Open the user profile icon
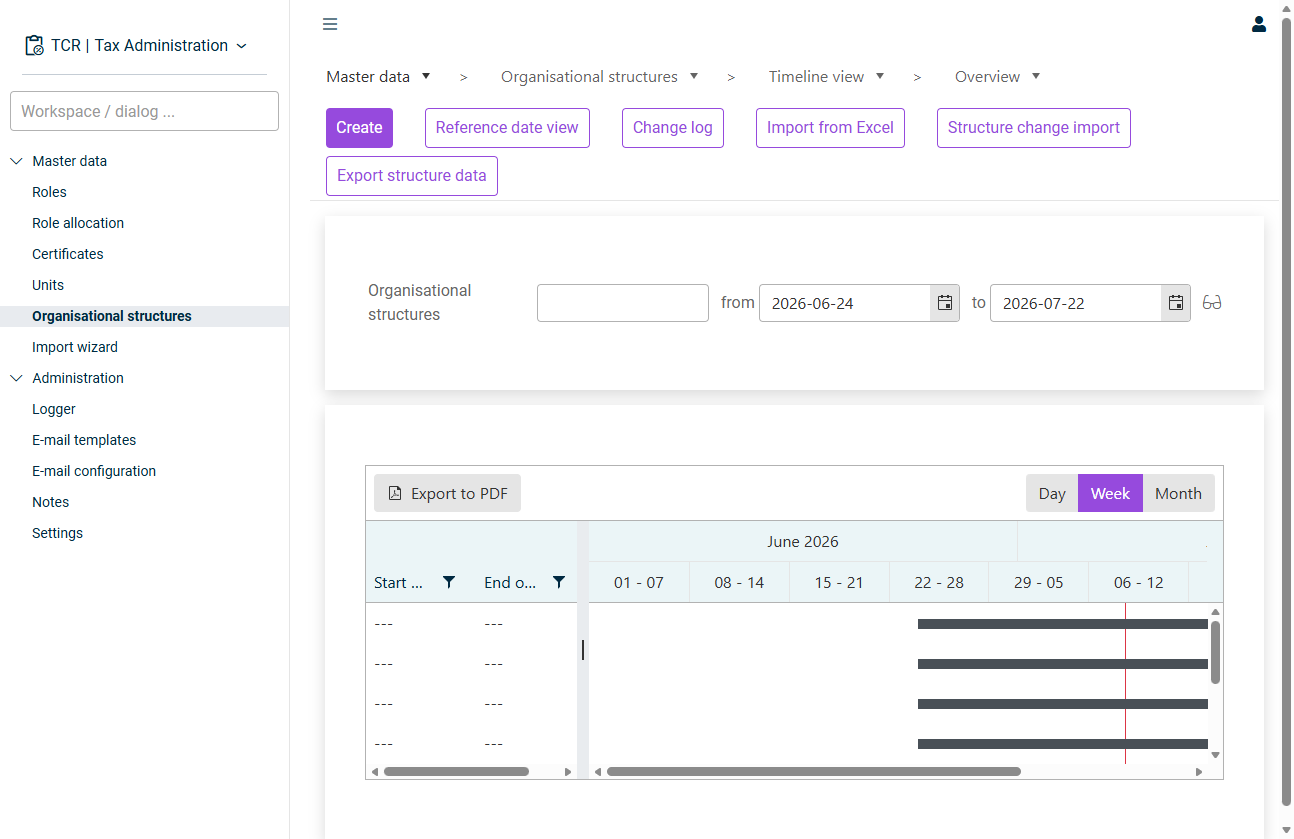The height and width of the screenshot is (839, 1294). point(1259,24)
